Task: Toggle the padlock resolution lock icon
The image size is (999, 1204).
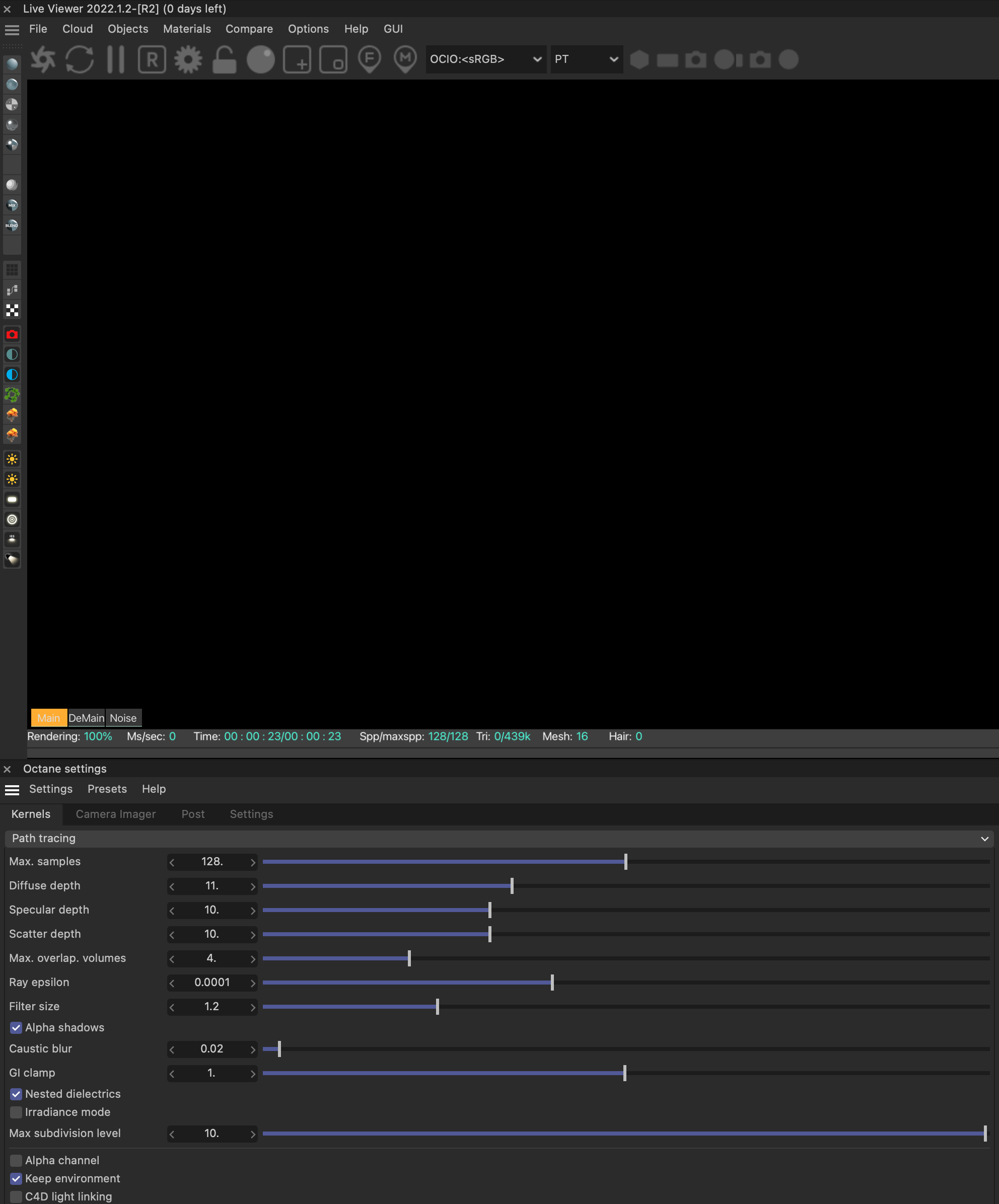Action: pyautogui.click(x=224, y=59)
